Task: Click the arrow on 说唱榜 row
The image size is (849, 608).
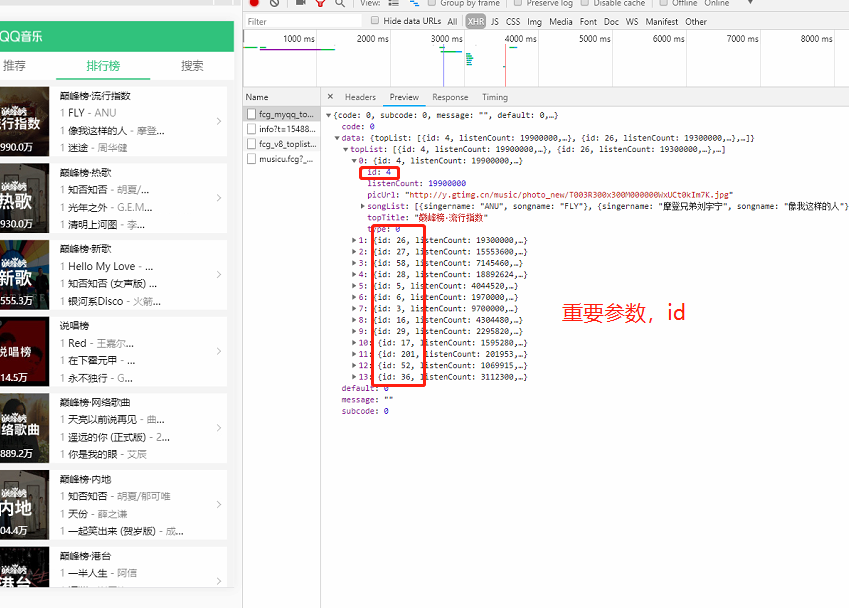Action: [x=219, y=351]
